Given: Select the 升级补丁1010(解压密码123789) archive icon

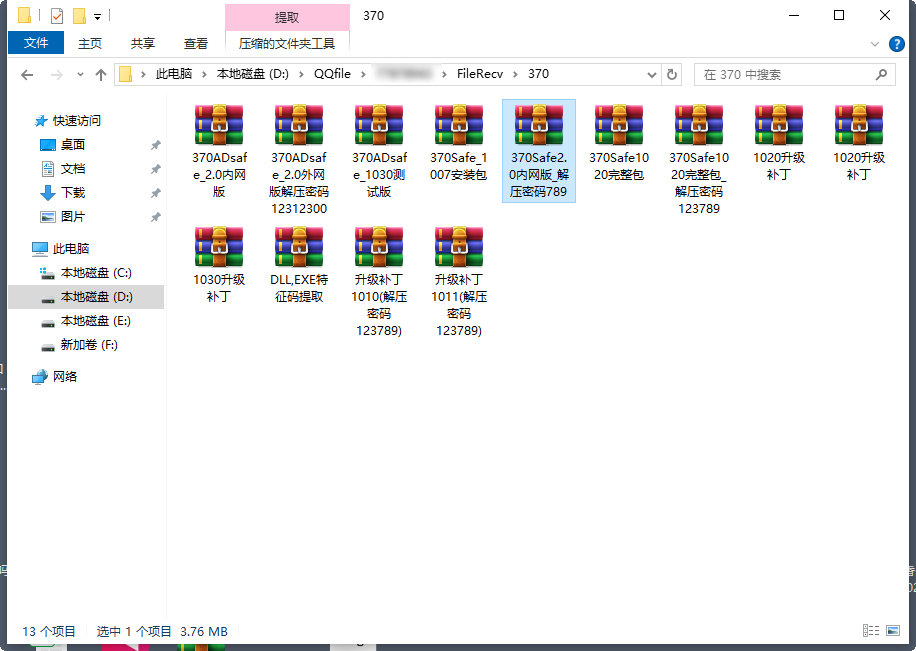Looking at the screenshot, I should 379,247.
